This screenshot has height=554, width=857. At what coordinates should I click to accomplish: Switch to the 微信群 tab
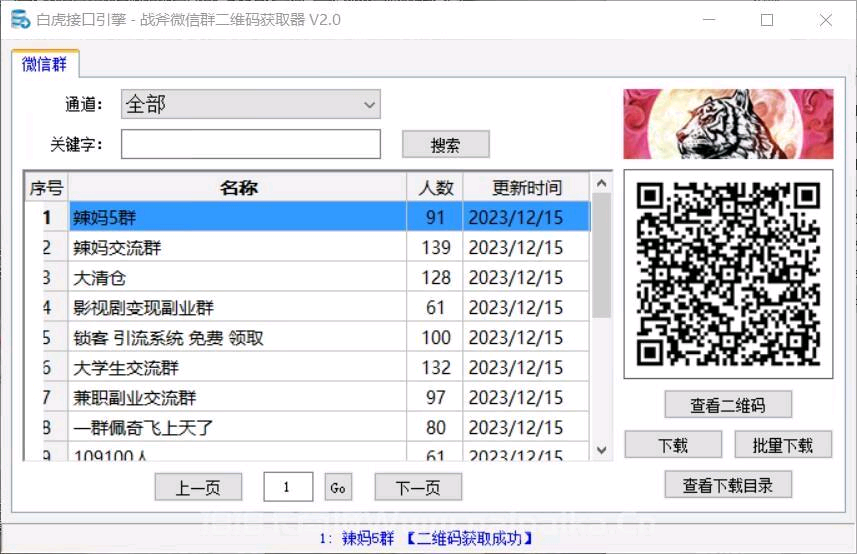(x=45, y=65)
